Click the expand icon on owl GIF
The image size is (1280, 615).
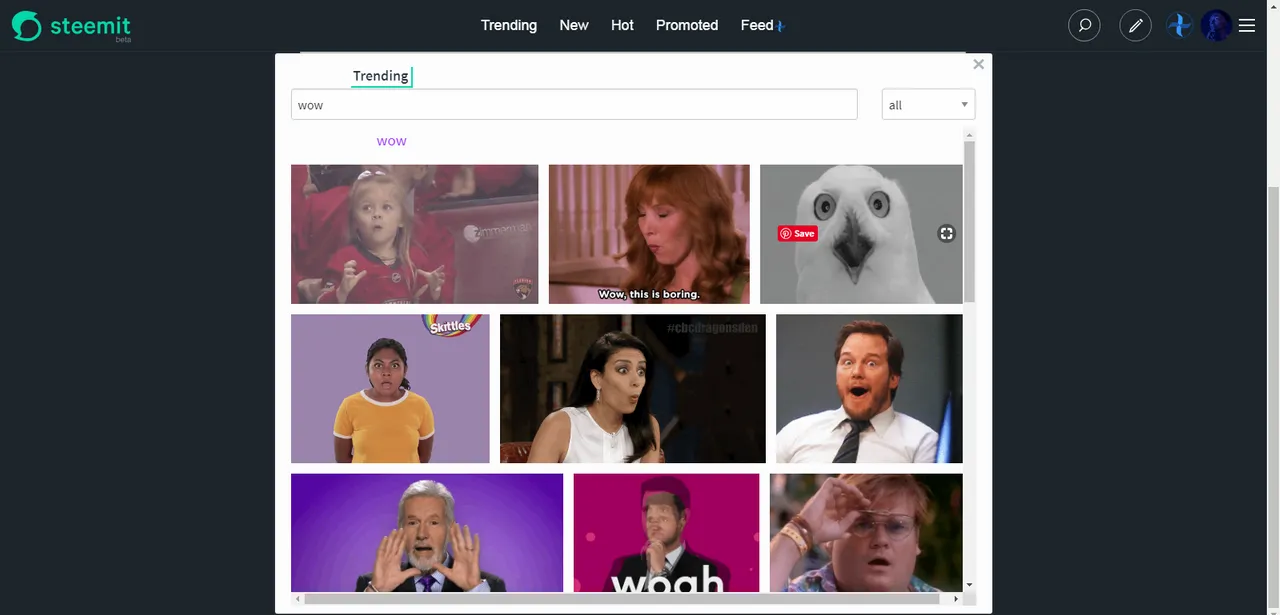point(946,233)
